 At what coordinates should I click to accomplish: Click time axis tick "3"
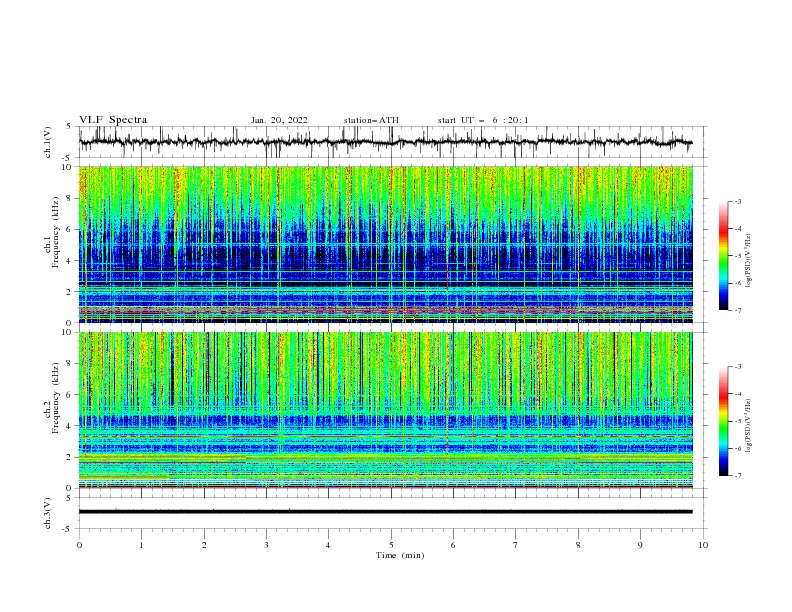266,545
